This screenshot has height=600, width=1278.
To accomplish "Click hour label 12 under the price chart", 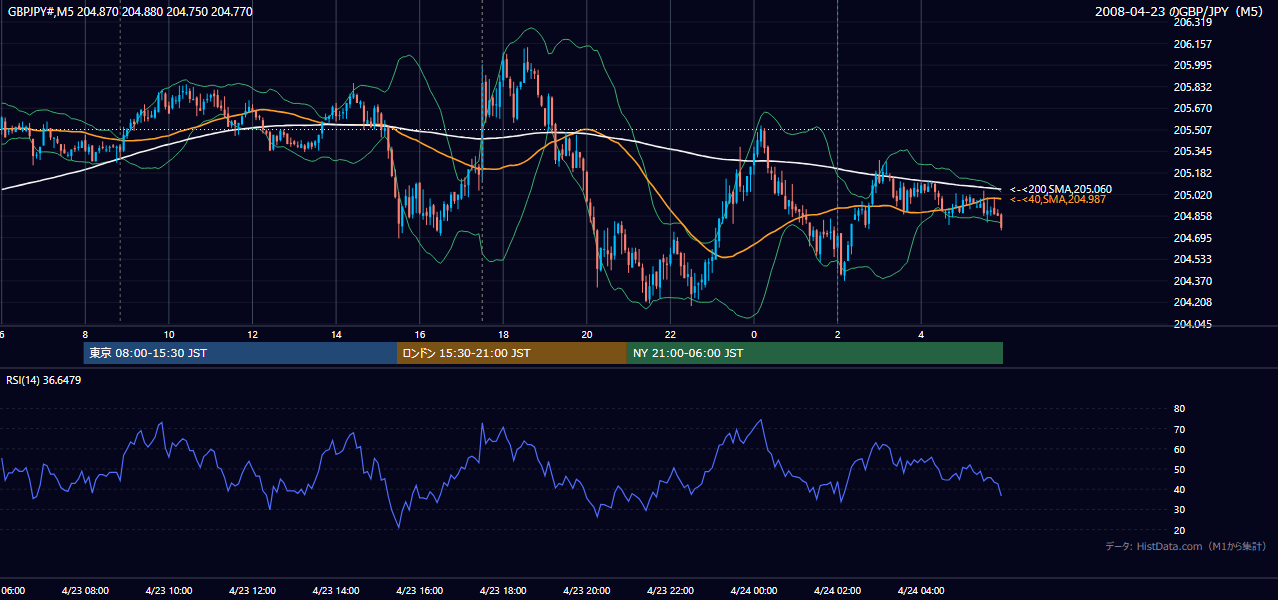I will pyautogui.click(x=252, y=335).
